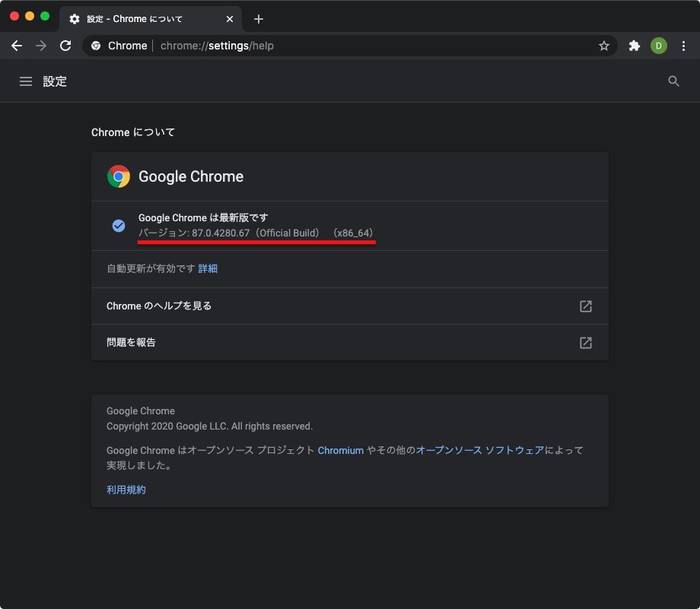700x609 pixels.
Task: Open 問題を報告 row
Action: [x=350, y=343]
